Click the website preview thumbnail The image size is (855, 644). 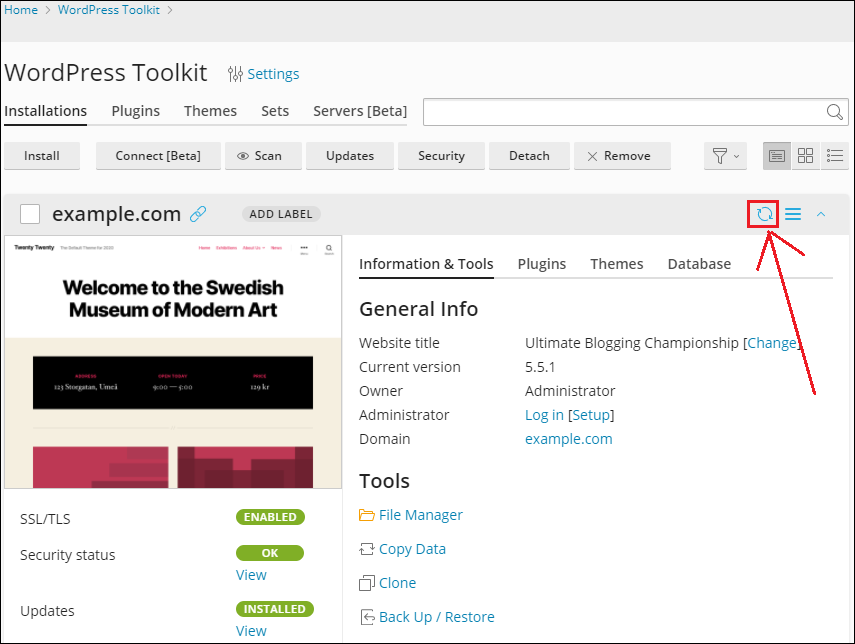point(173,362)
